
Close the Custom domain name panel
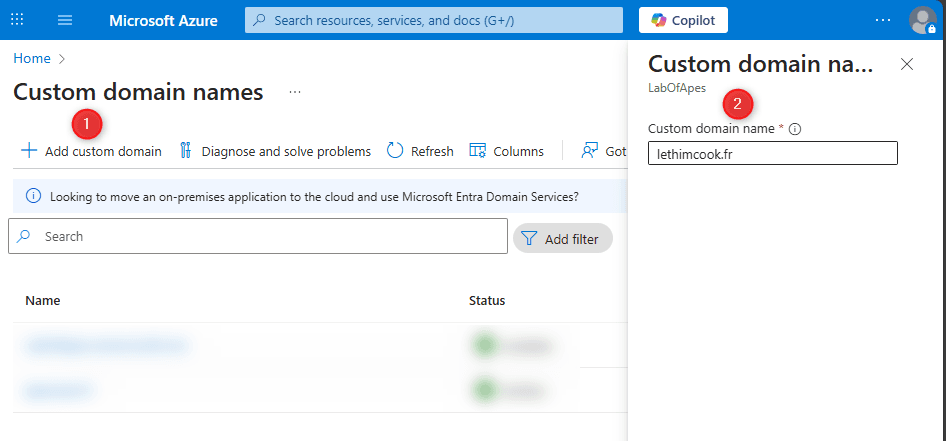tap(907, 64)
